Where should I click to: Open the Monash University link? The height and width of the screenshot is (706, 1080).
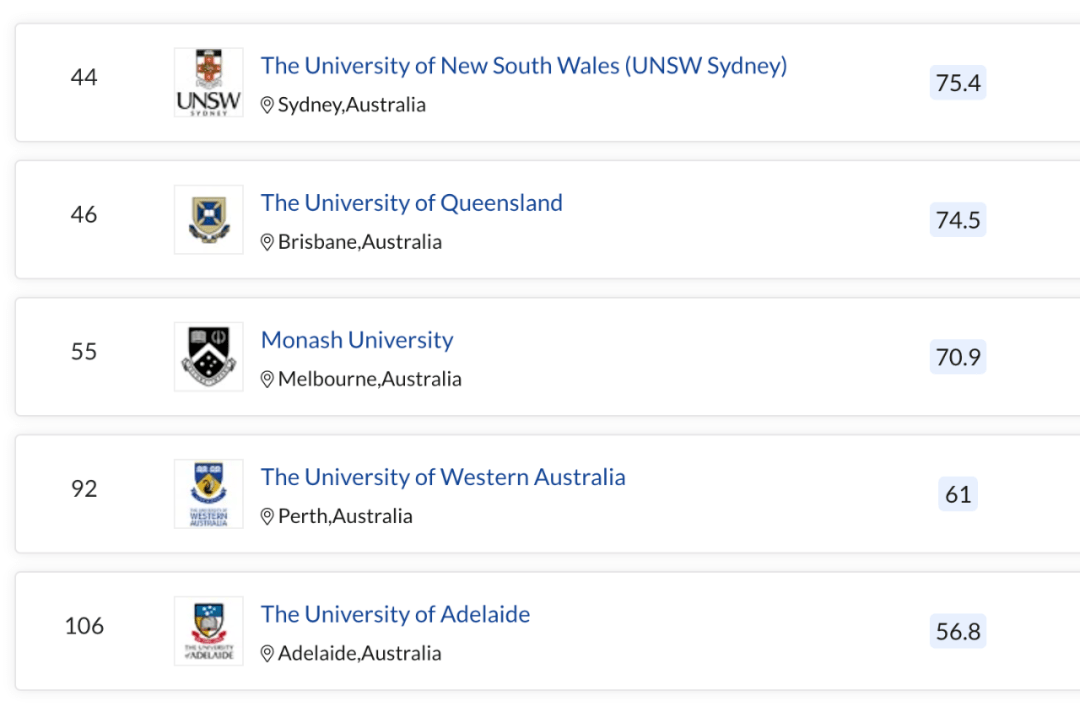pyautogui.click(x=357, y=340)
